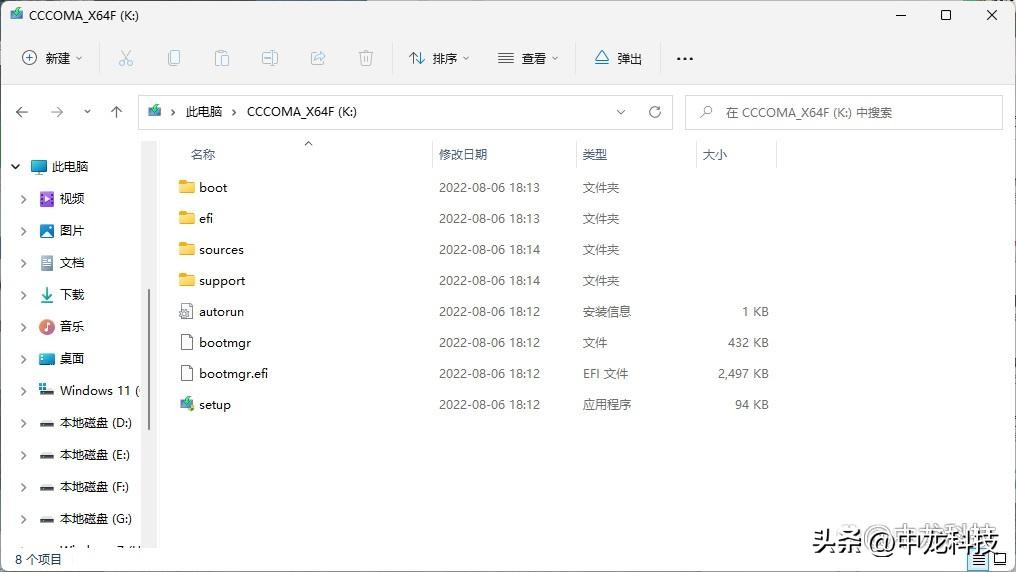Sort by the 类型 column header
Viewport: 1016px width, 572px height.
594,154
